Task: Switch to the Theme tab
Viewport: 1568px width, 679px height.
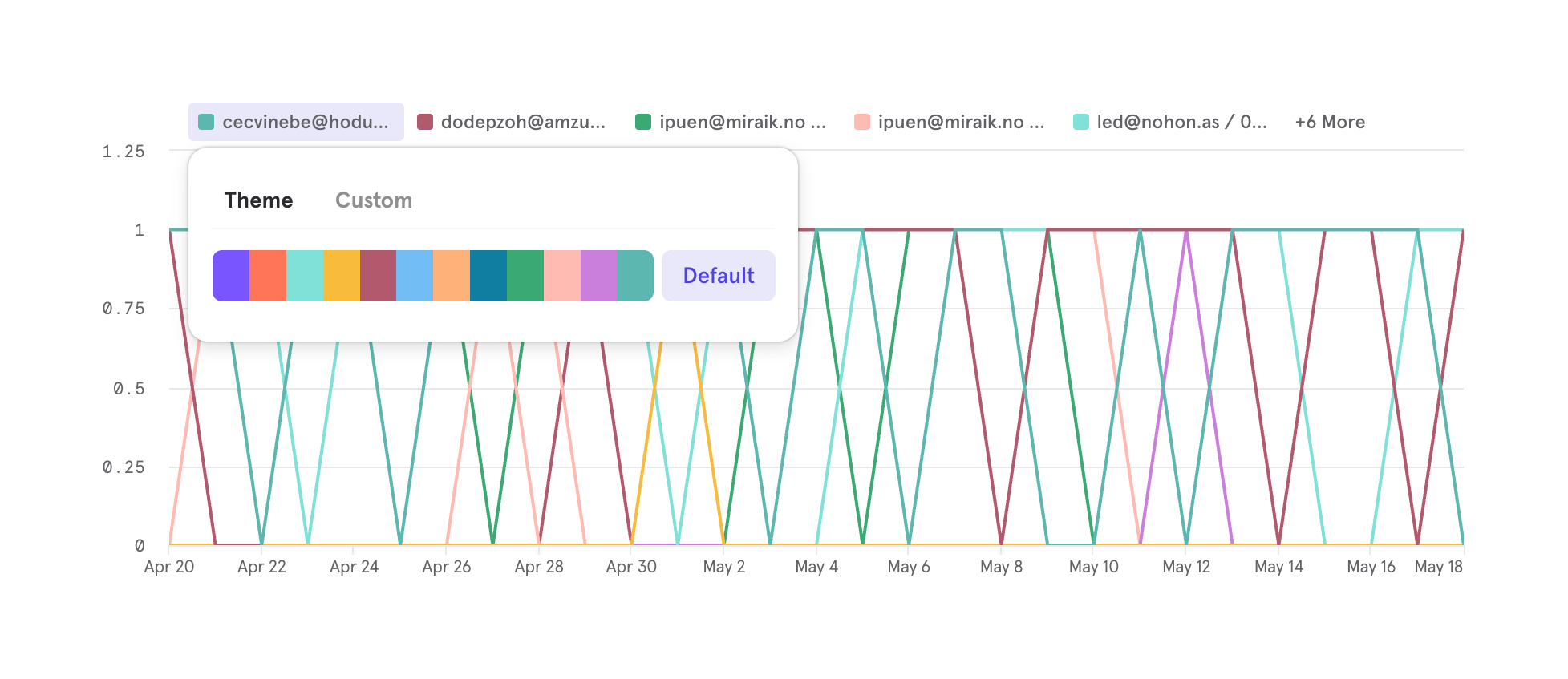Action: coord(258,200)
